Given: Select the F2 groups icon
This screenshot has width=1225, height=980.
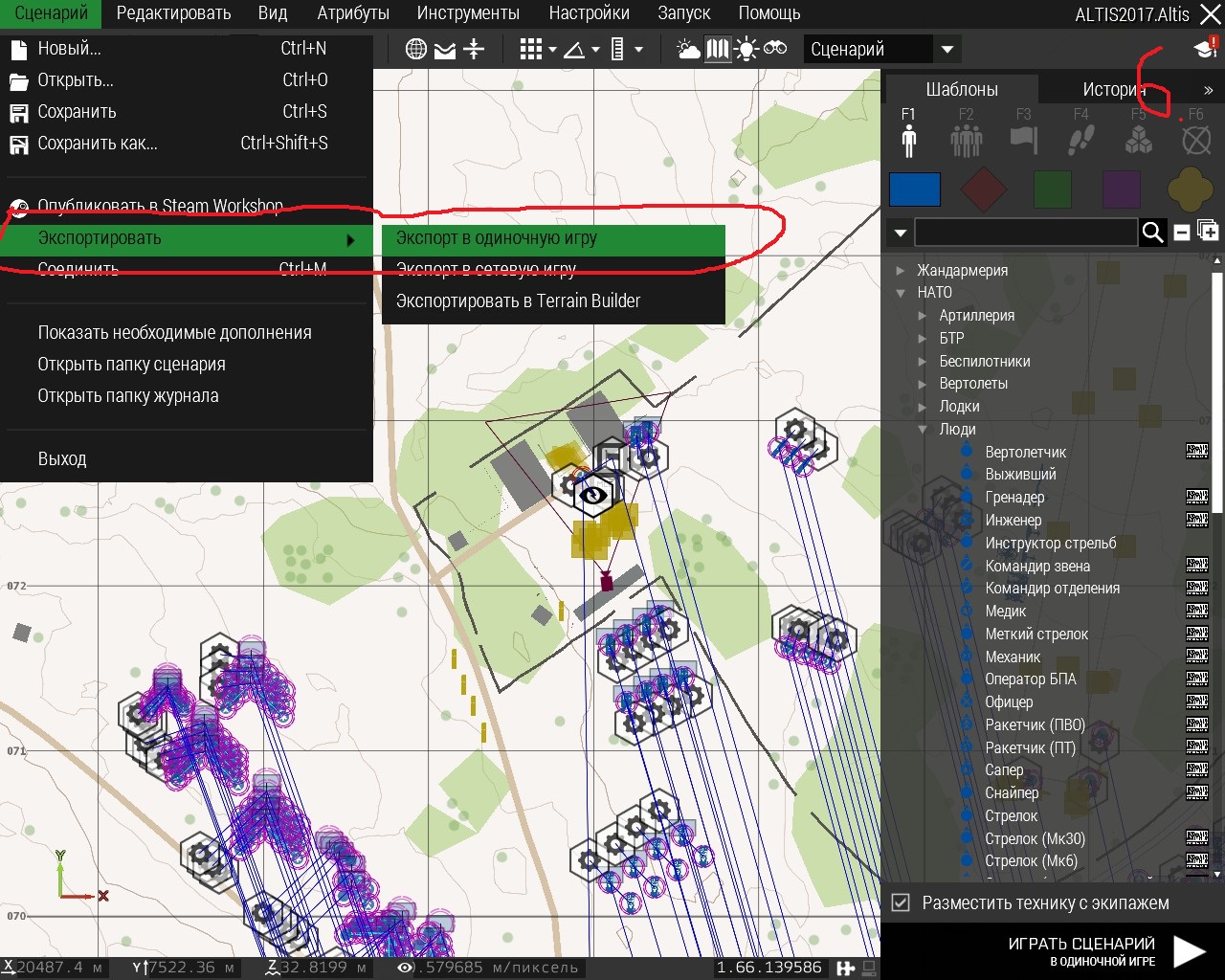Looking at the screenshot, I should click(966, 140).
